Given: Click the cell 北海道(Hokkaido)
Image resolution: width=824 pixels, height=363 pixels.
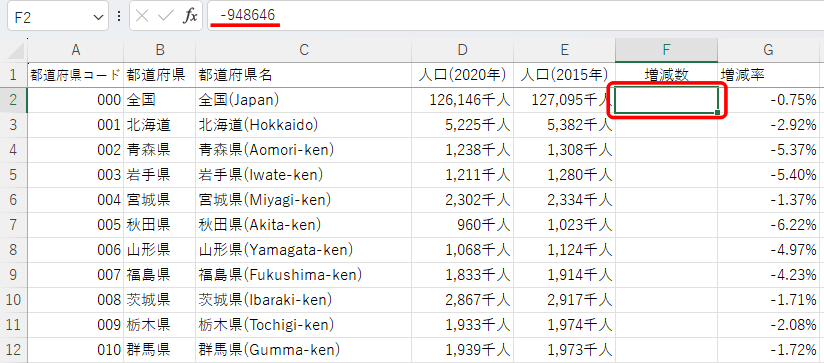Looking at the screenshot, I should (304, 125).
